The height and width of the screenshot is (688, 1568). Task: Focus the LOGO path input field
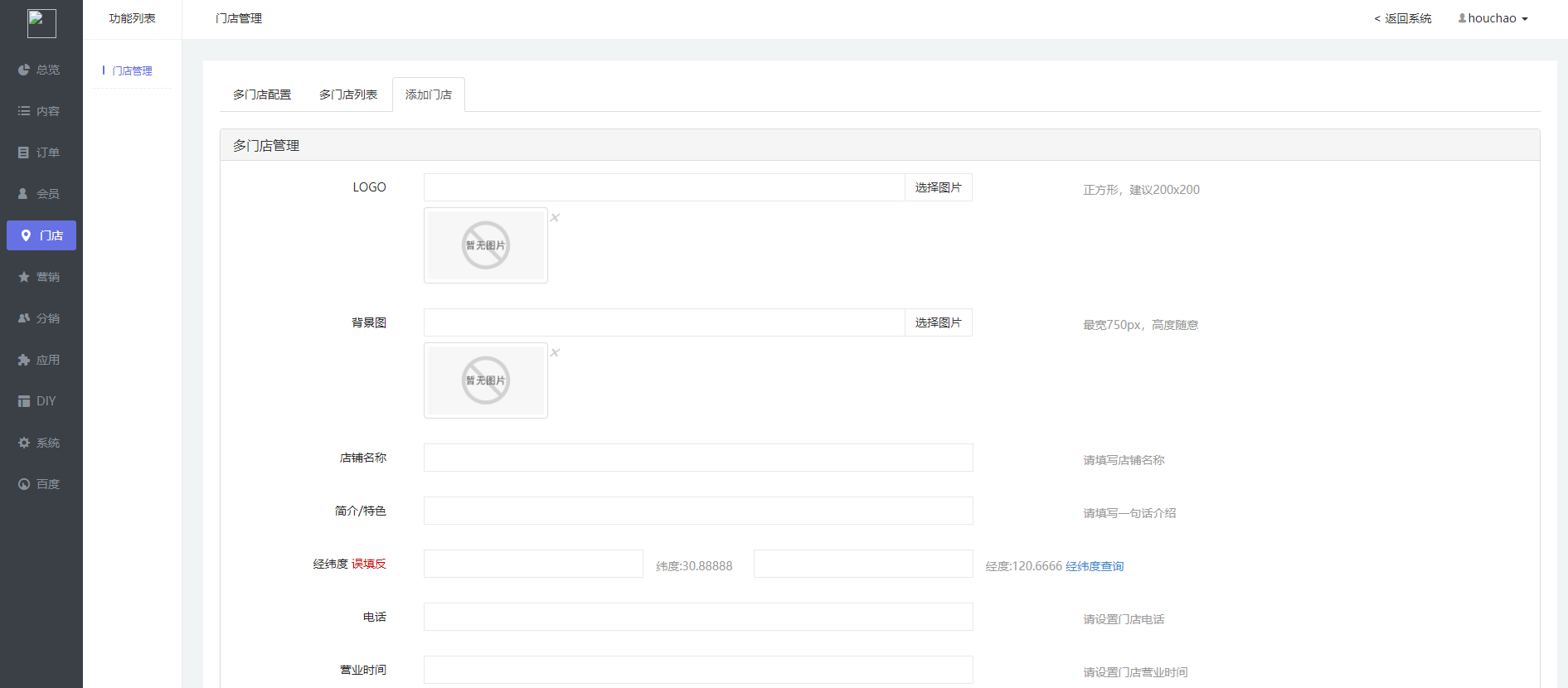coord(664,187)
